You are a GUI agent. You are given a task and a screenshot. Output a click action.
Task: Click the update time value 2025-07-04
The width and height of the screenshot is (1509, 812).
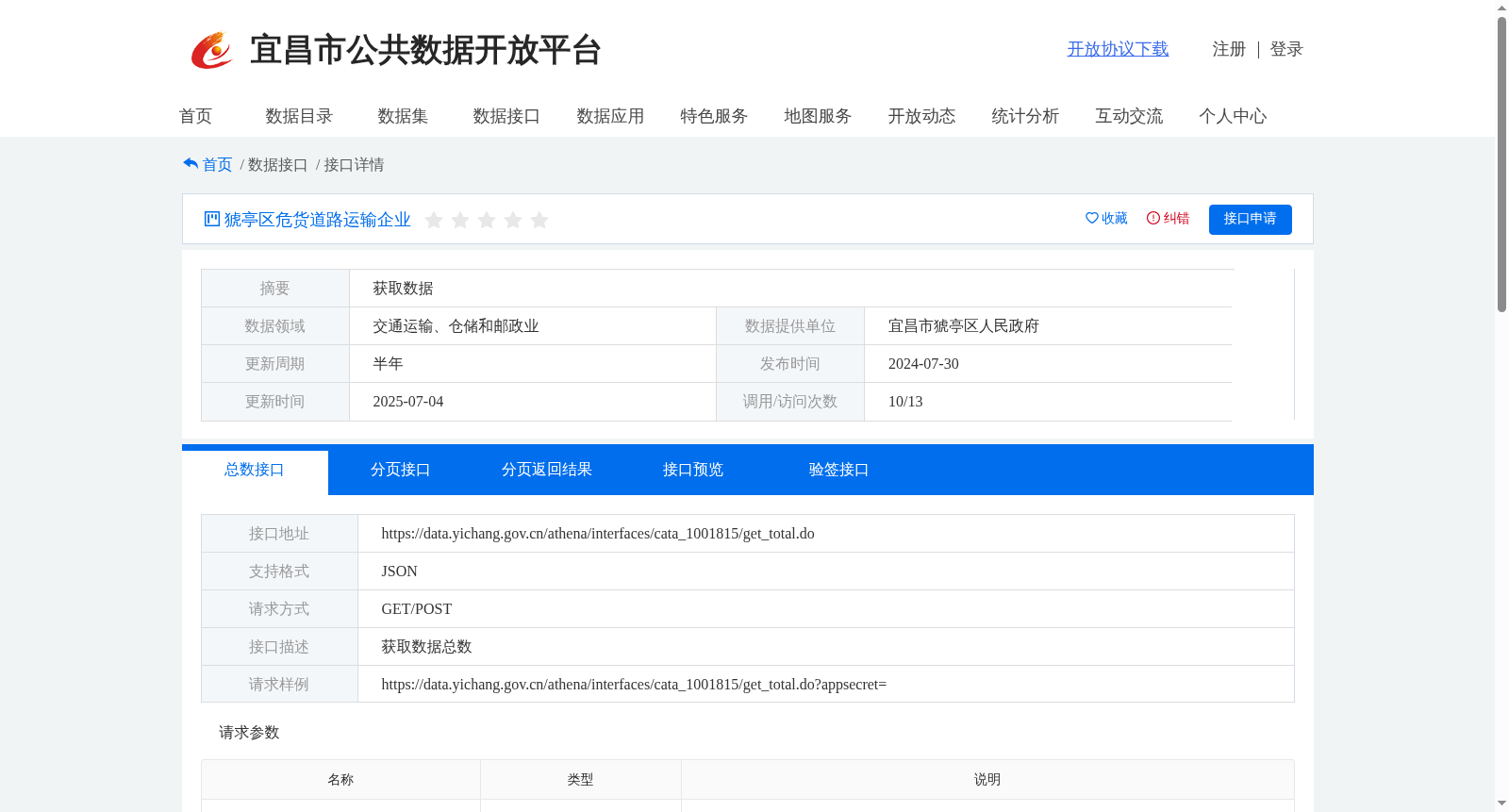pos(408,402)
